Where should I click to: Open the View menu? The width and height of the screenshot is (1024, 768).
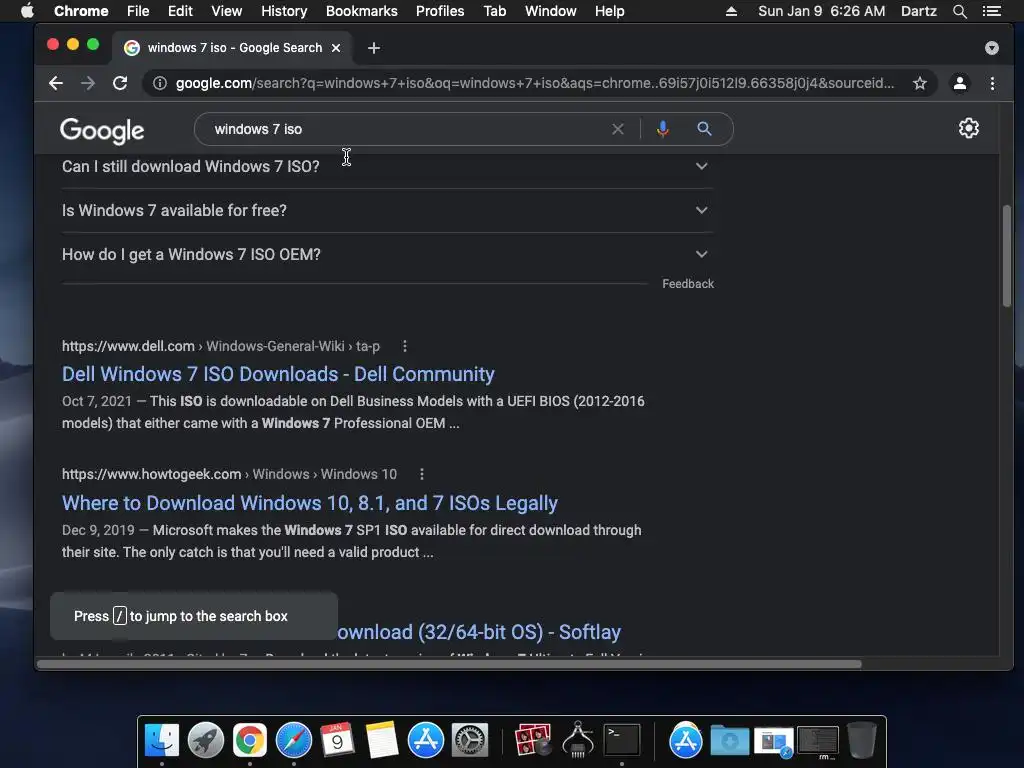[227, 11]
